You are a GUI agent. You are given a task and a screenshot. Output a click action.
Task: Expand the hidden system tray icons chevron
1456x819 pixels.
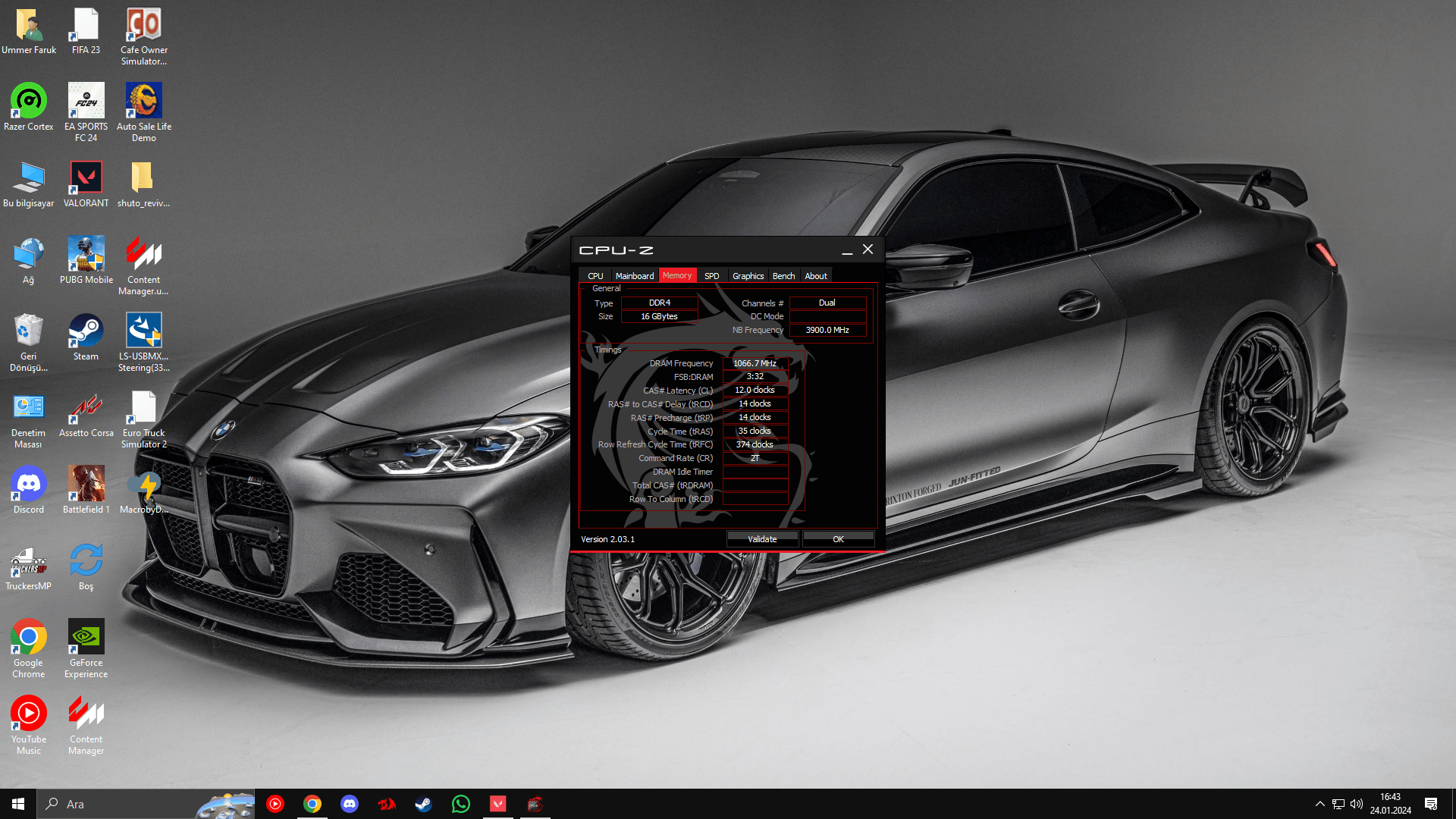click(x=1319, y=804)
